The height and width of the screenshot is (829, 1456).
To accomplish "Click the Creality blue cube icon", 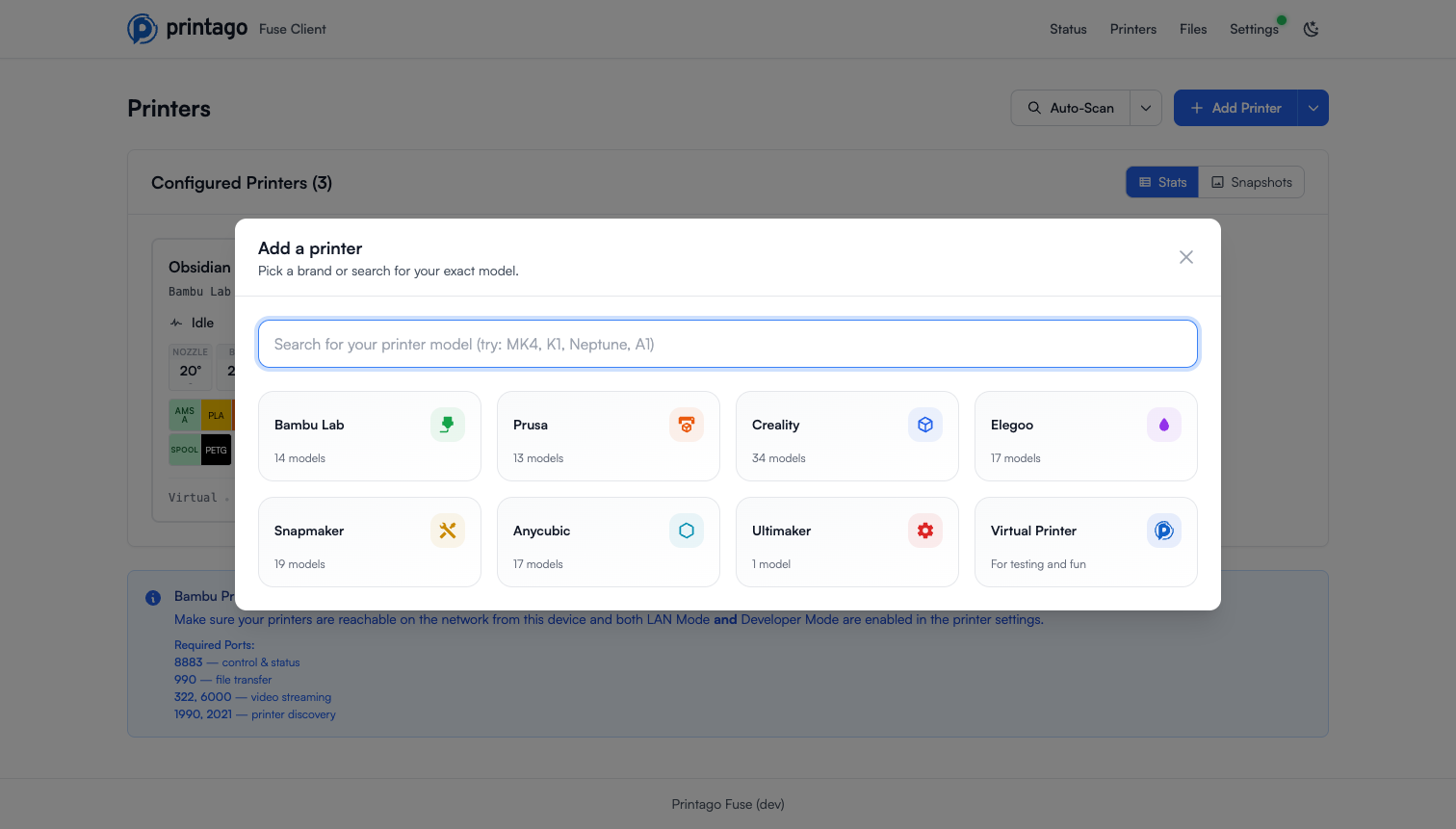I will (x=925, y=425).
